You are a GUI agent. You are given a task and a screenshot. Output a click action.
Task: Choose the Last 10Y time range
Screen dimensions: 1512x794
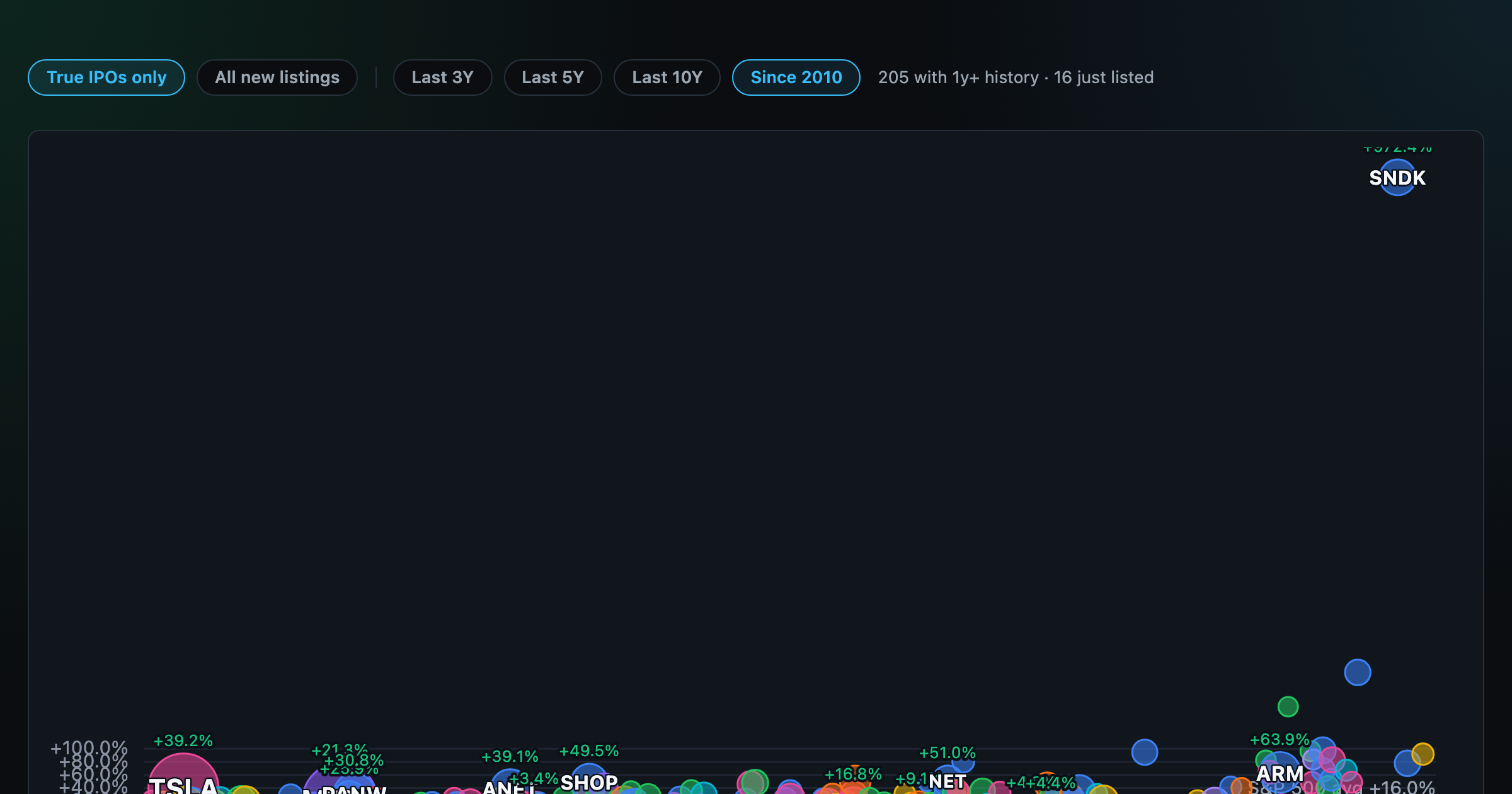pos(667,78)
